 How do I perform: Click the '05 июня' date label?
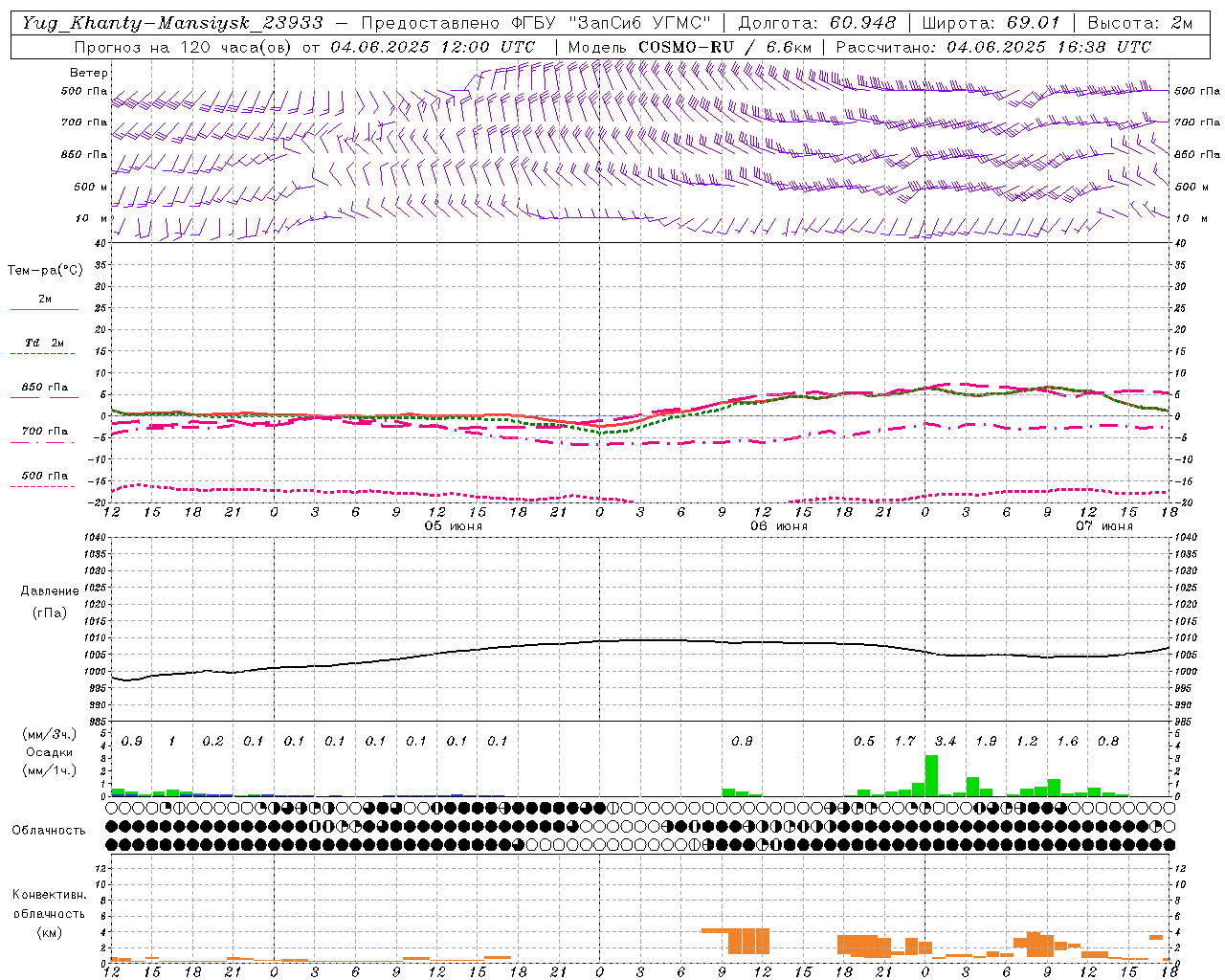[x=454, y=526]
